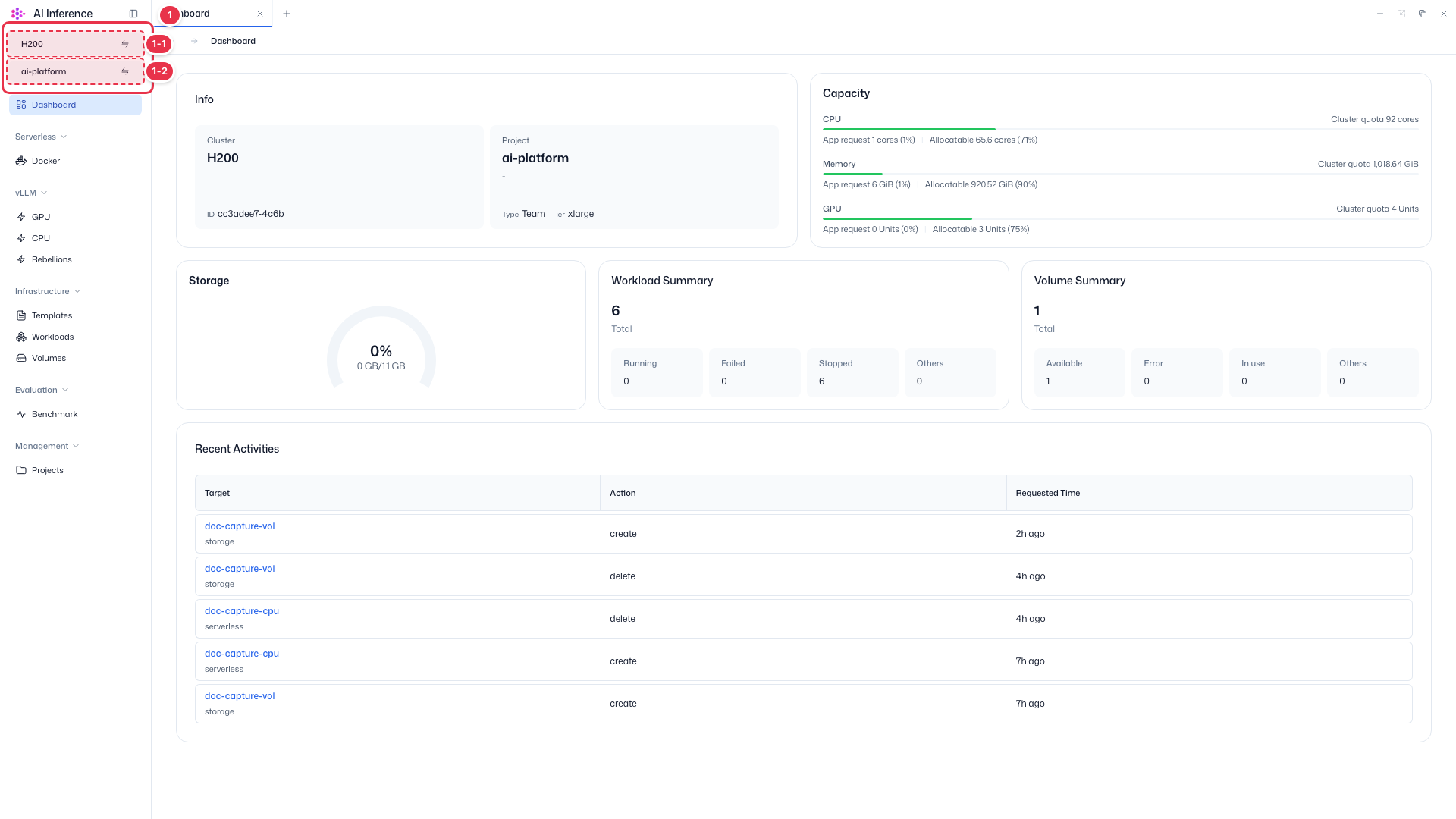The image size is (1456, 819).
Task: Click the swap icon on the H200 cluster selector
Action: [125, 44]
